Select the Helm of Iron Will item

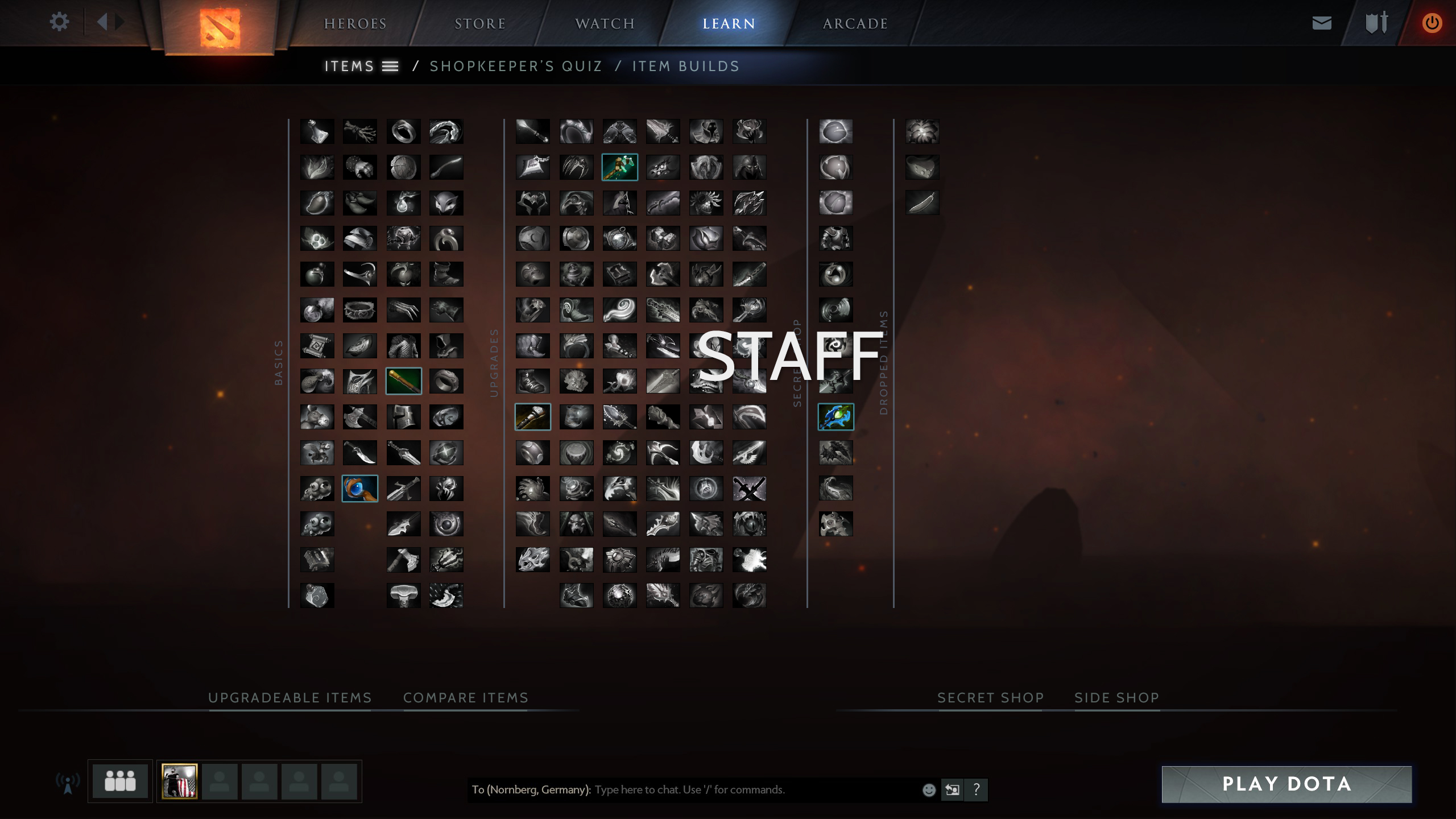tap(403, 417)
